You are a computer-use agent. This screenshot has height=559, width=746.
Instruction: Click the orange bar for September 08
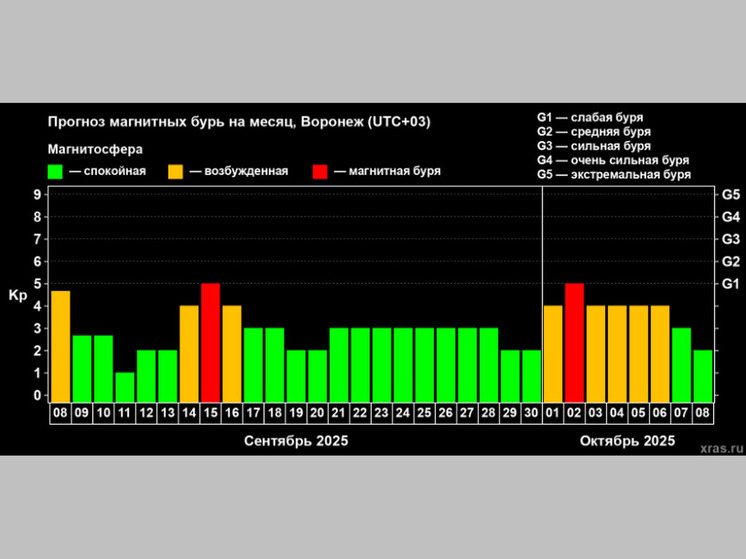click(x=61, y=345)
